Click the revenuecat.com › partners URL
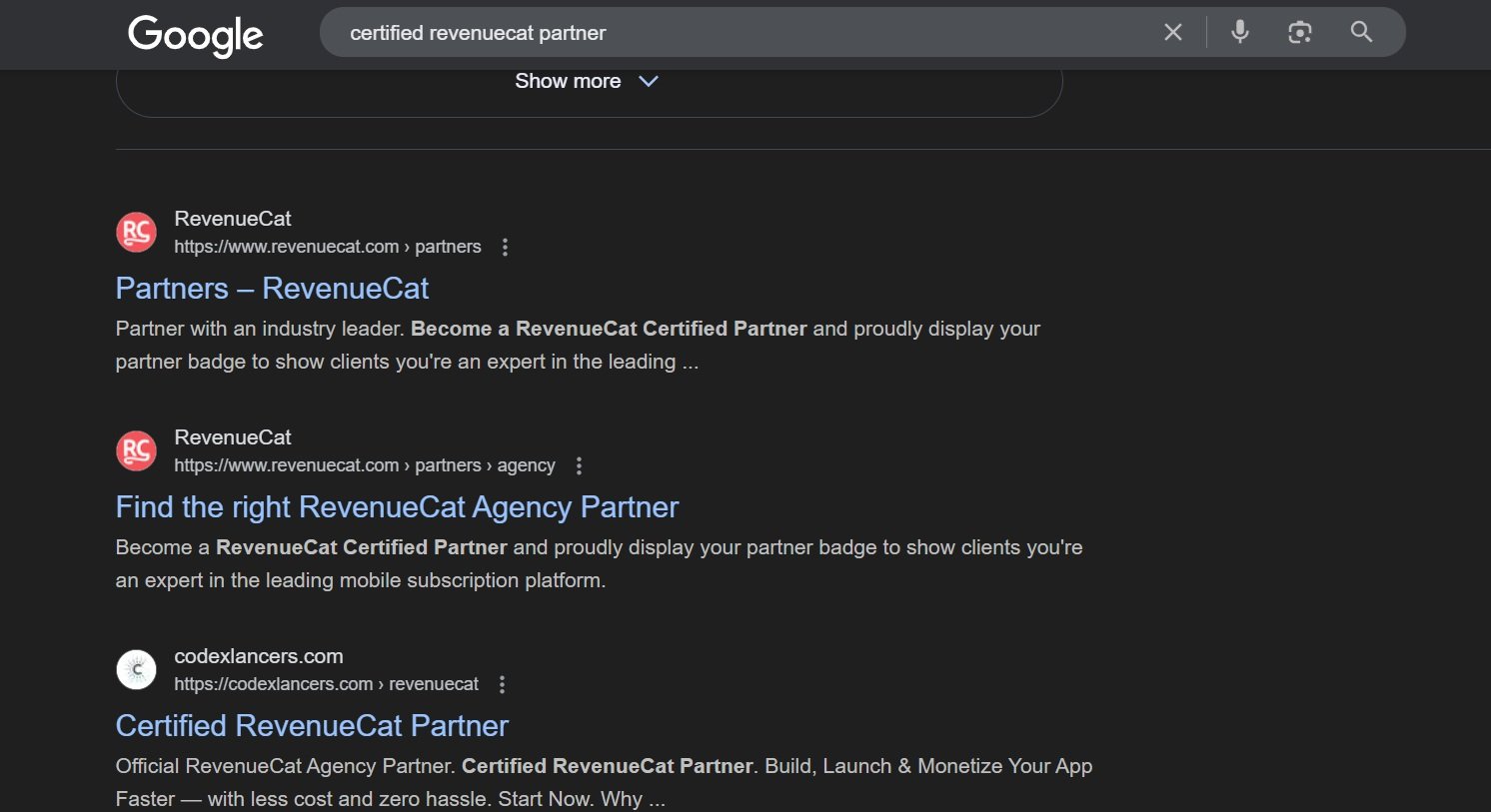 (327, 247)
